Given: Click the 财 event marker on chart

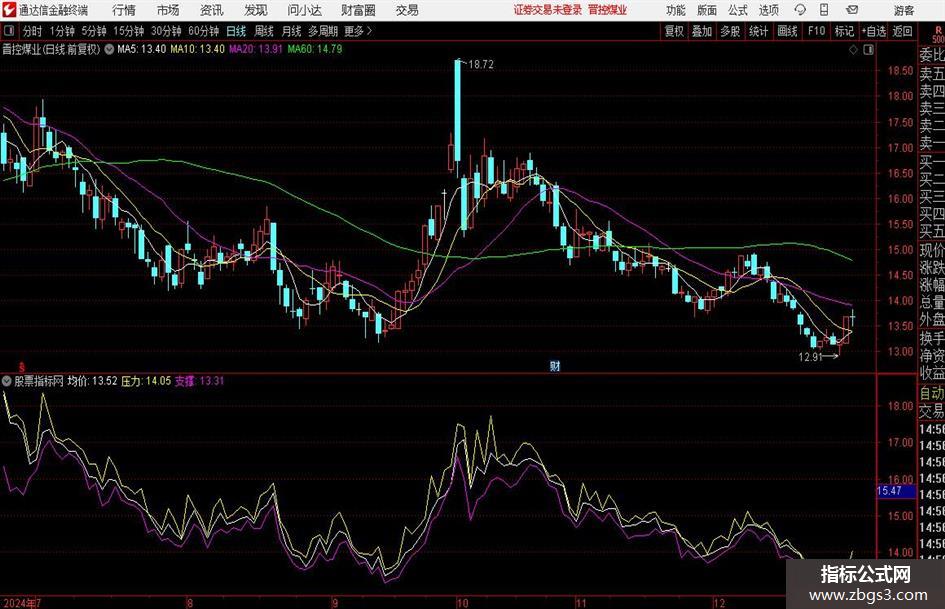Looking at the screenshot, I should (555, 366).
